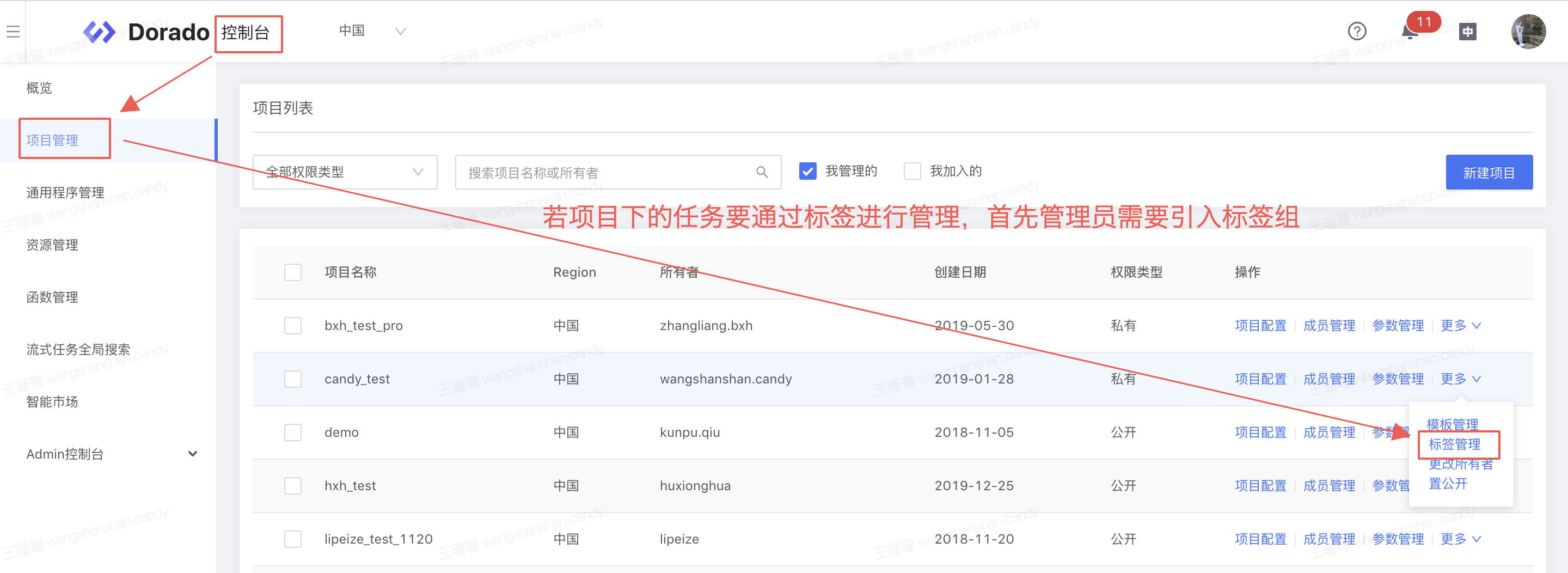Open the user avatar profile
This screenshot has height=573, width=1568.
(x=1527, y=32)
